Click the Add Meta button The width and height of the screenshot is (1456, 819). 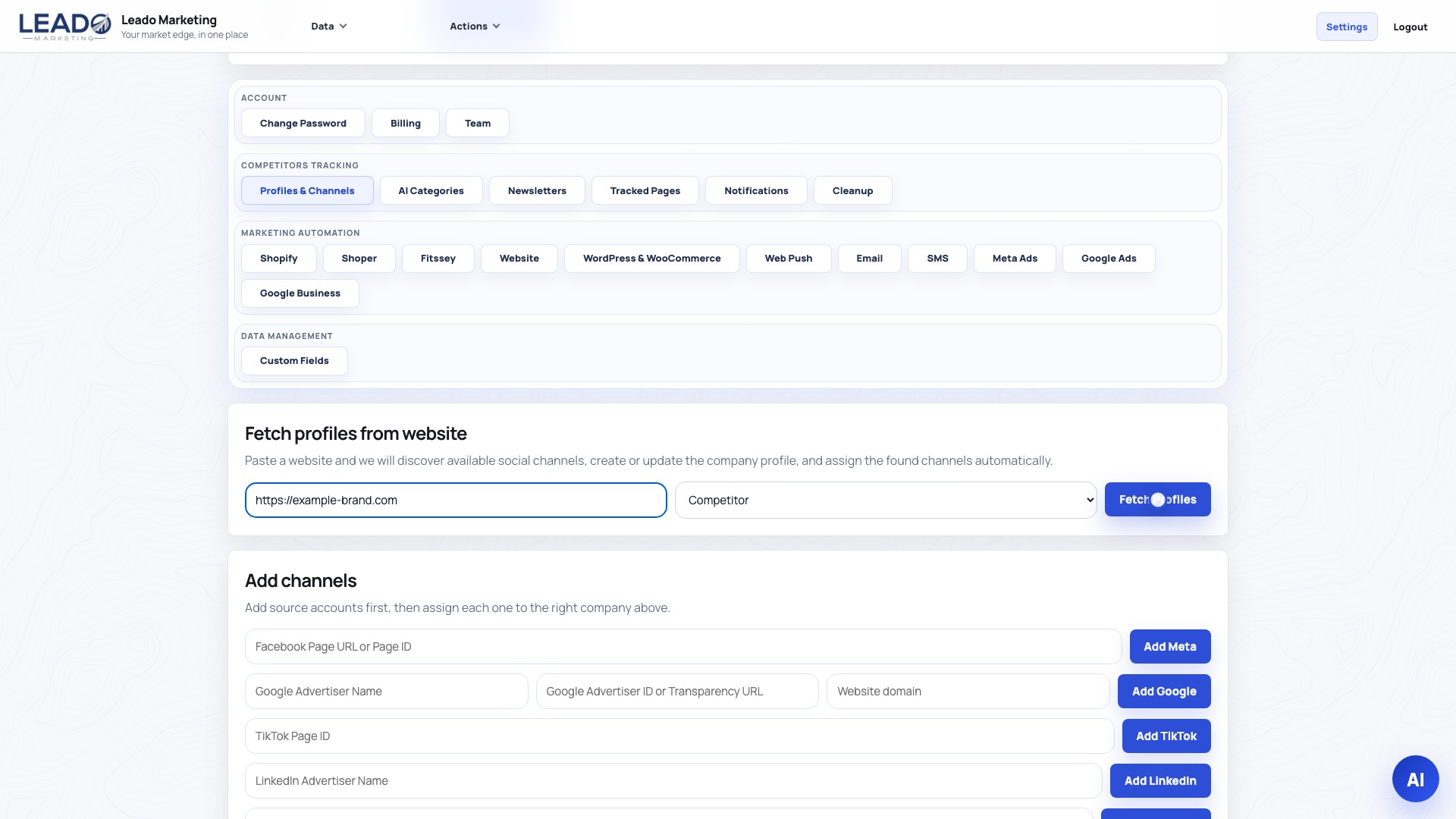(1170, 647)
